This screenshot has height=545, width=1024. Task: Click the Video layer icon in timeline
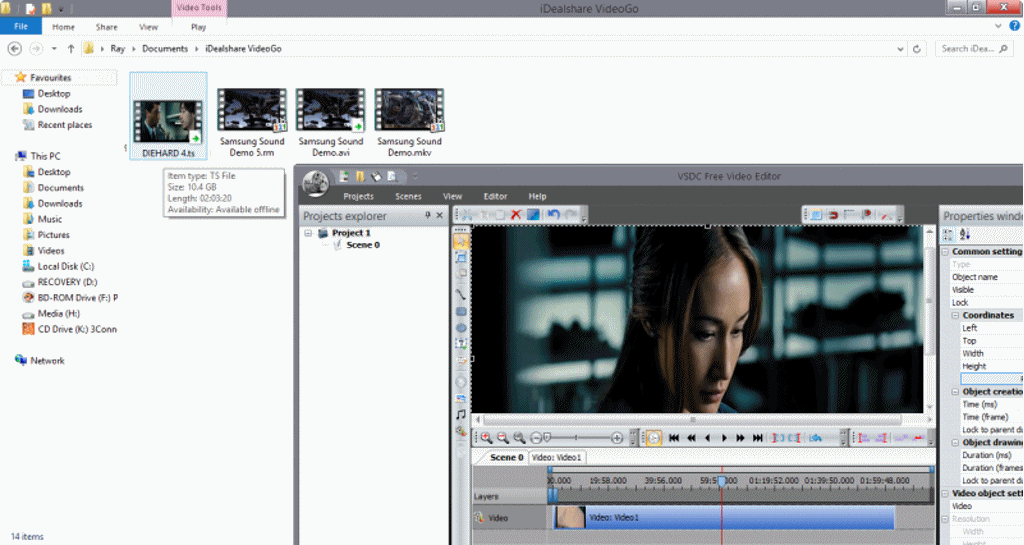tap(479, 518)
